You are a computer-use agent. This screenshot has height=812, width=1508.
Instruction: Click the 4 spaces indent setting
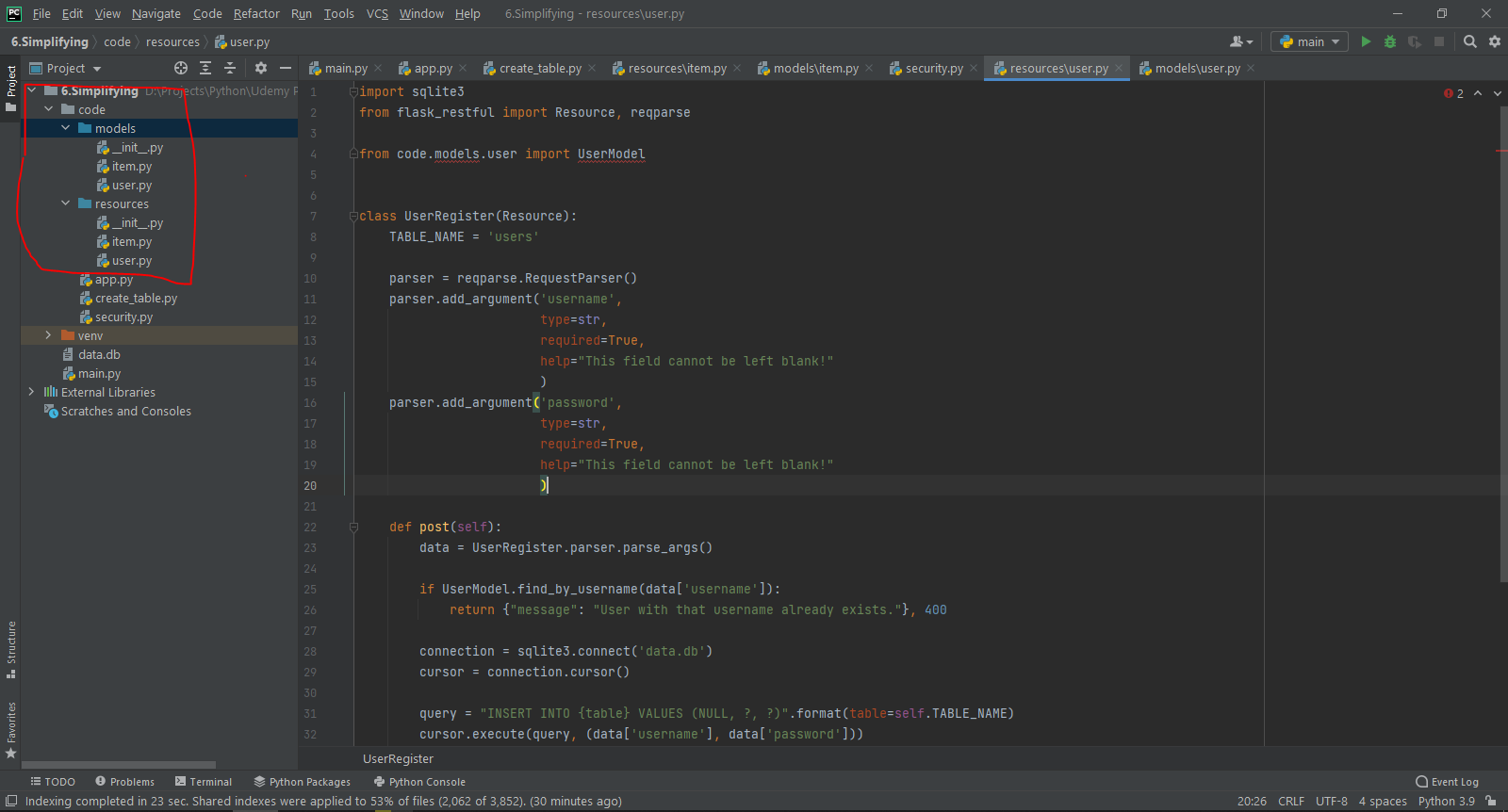[1383, 802]
